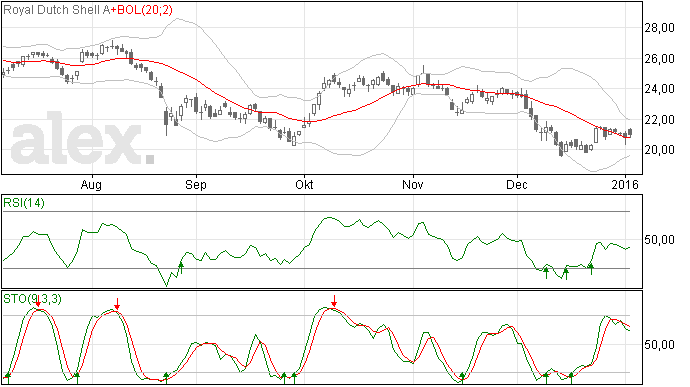The height and width of the screenshot is (387, 690).
Task: Click the '2016' year label on axis
Action: point(625,184)
